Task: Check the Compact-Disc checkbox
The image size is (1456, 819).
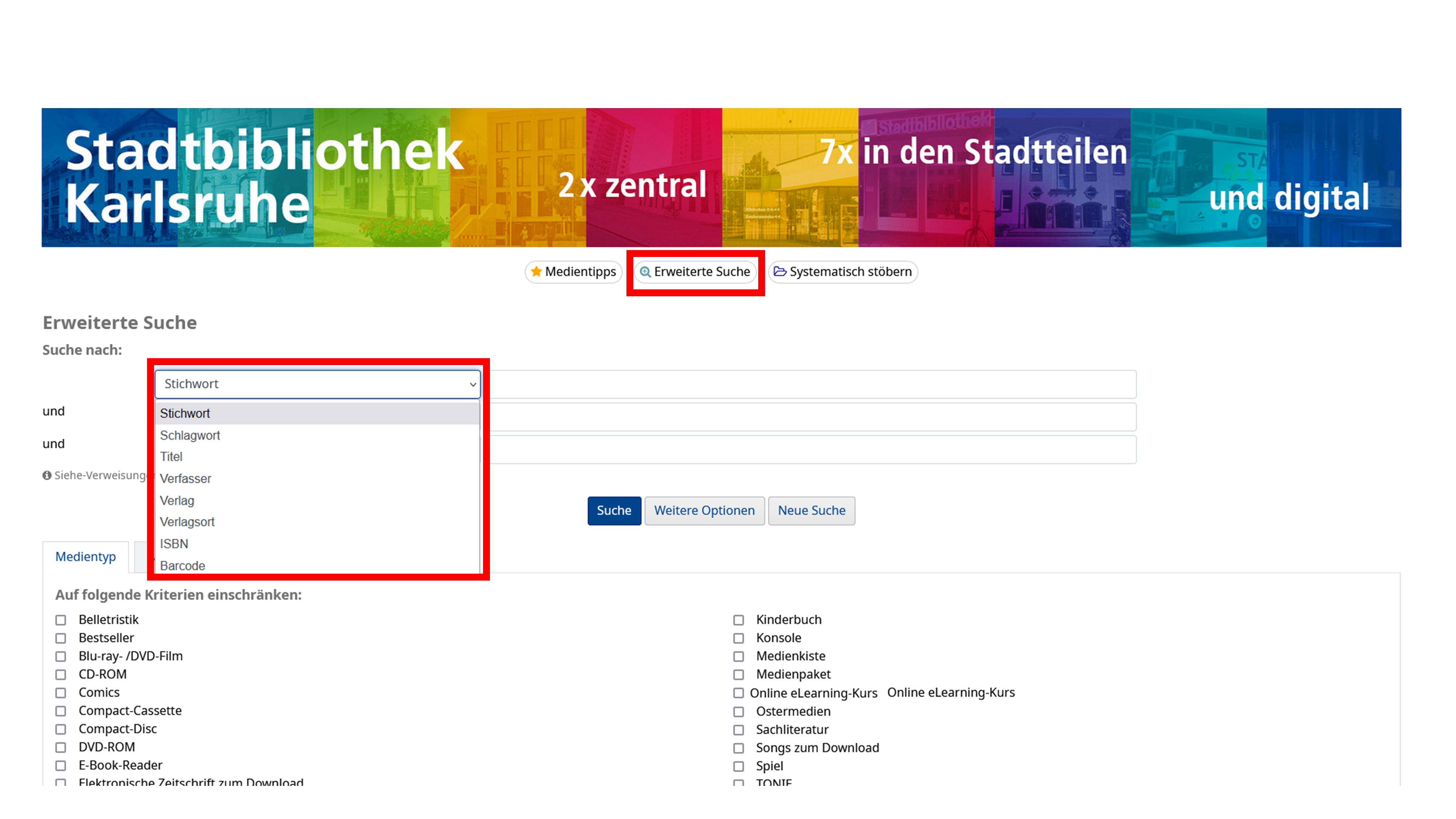Action: [x=60, y=729]
